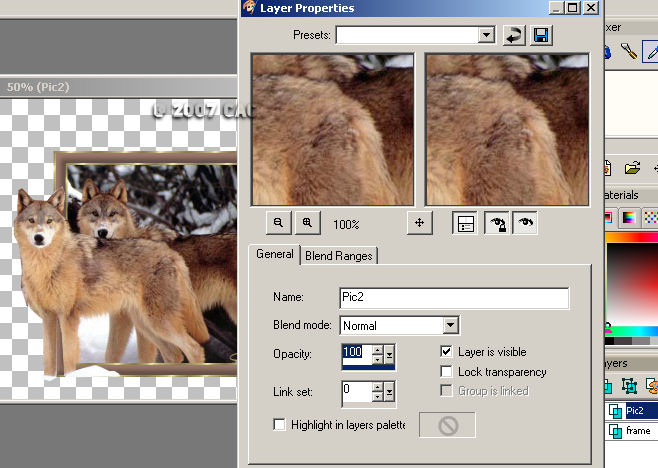Screen dimensions: 658x468
Task: Check Highlight in layers palette option
Action: tap(279, 425)
